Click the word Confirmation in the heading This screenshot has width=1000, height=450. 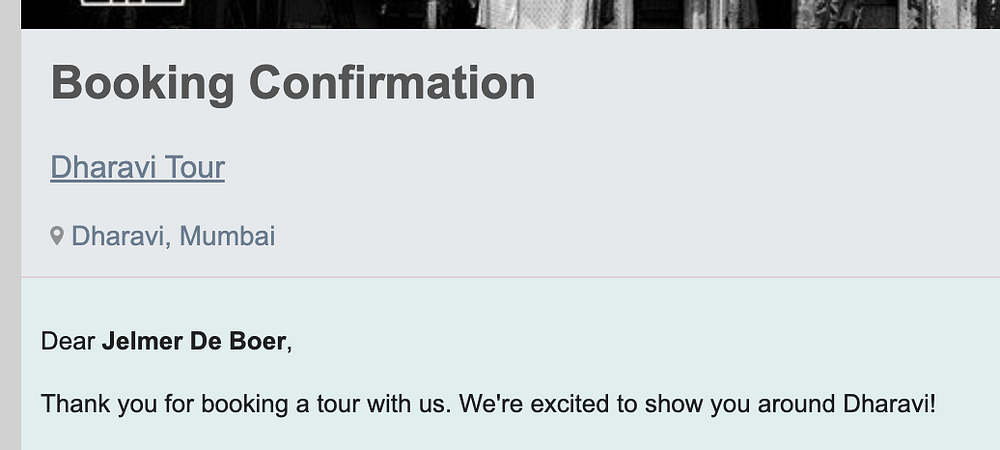(392, 82)
